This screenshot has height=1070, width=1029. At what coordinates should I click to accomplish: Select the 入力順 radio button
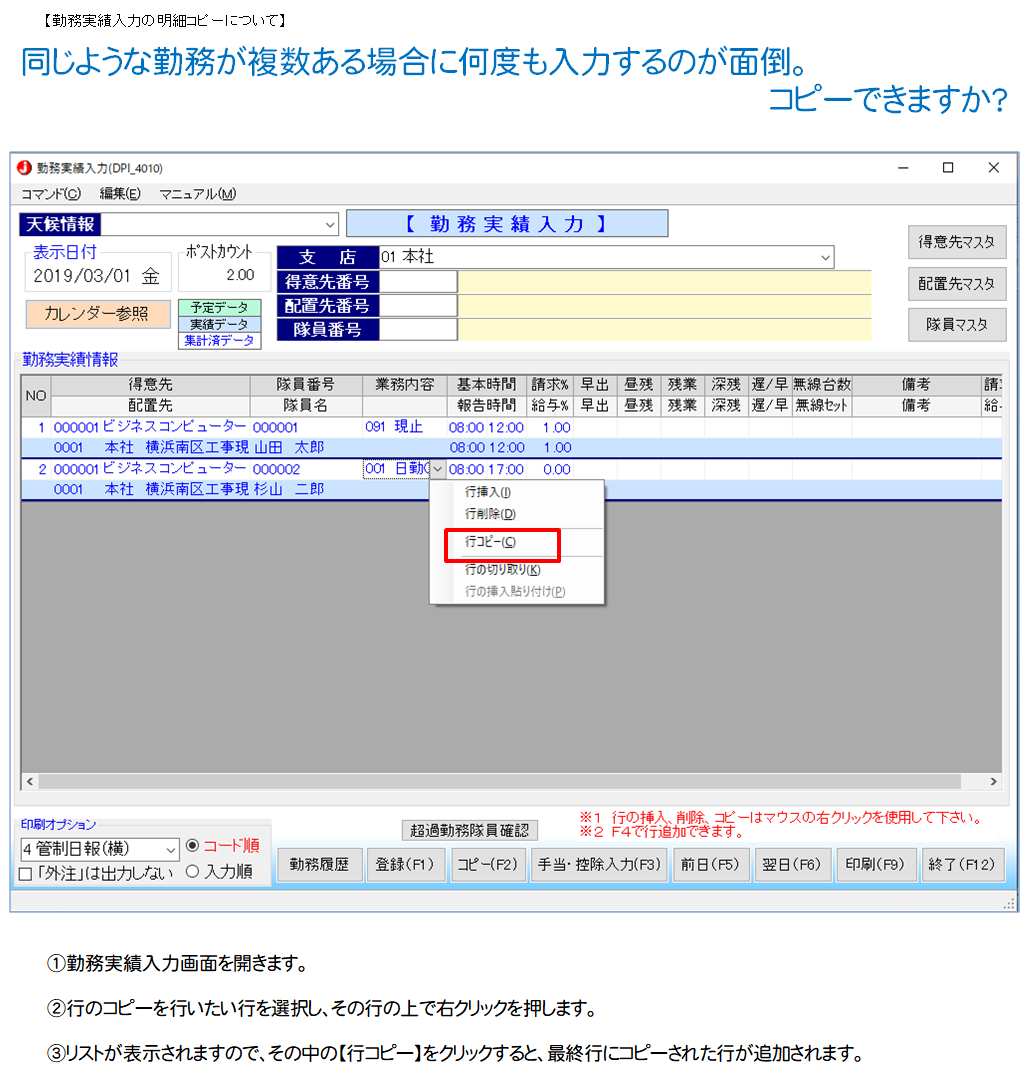194,872
